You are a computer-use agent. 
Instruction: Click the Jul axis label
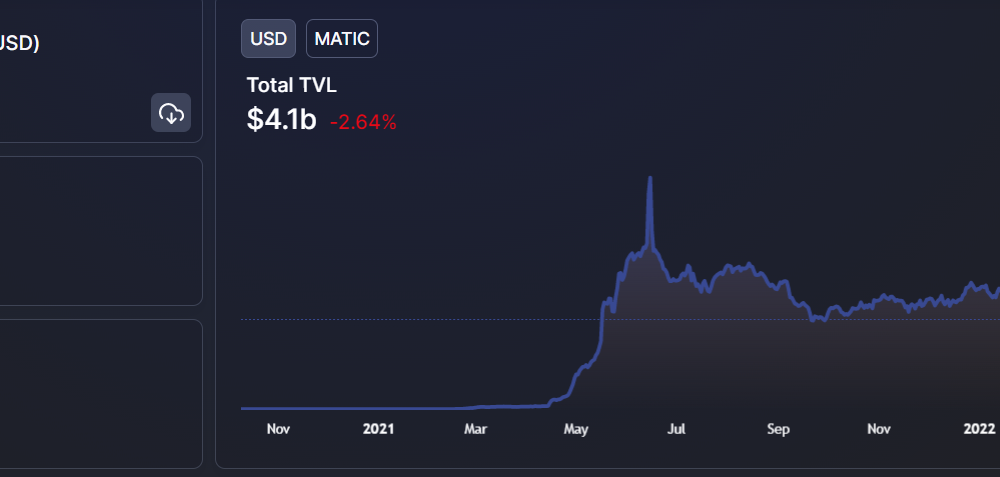pyautogui.click(x=676, y=429)
